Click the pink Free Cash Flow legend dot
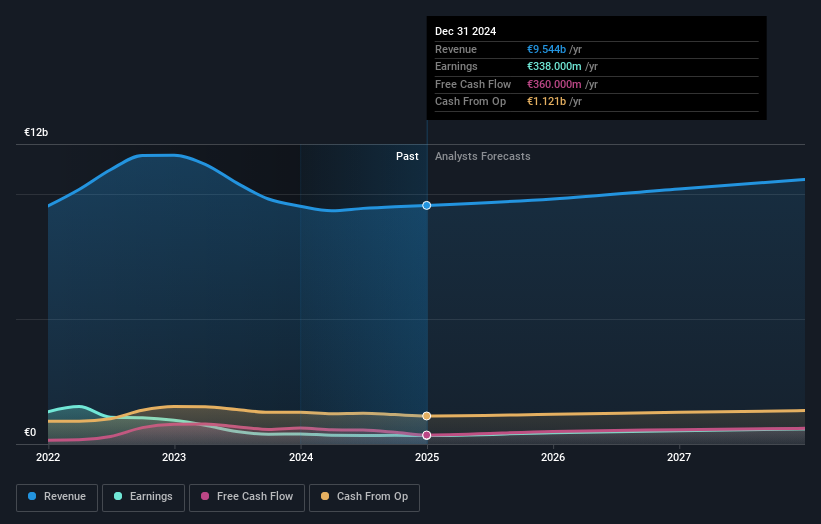 205,496
